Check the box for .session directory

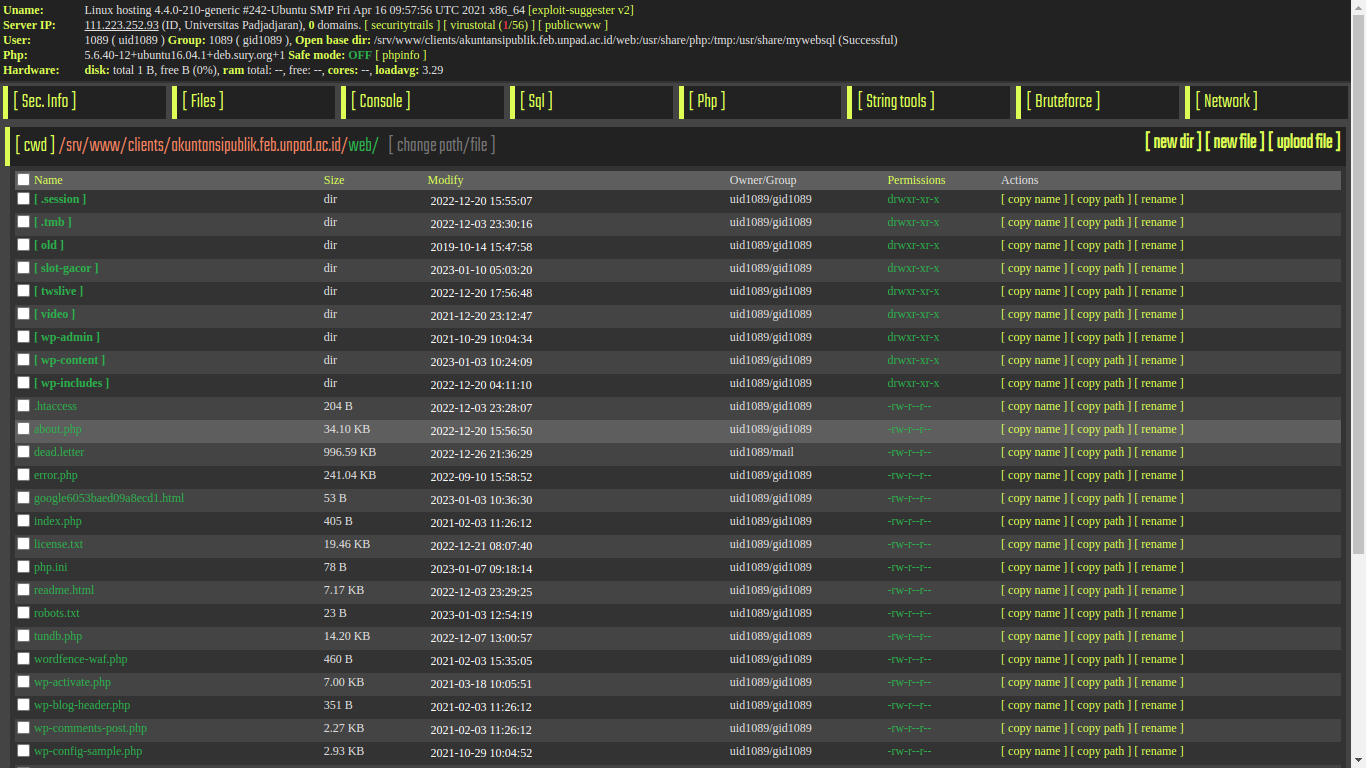click(23, 199)
